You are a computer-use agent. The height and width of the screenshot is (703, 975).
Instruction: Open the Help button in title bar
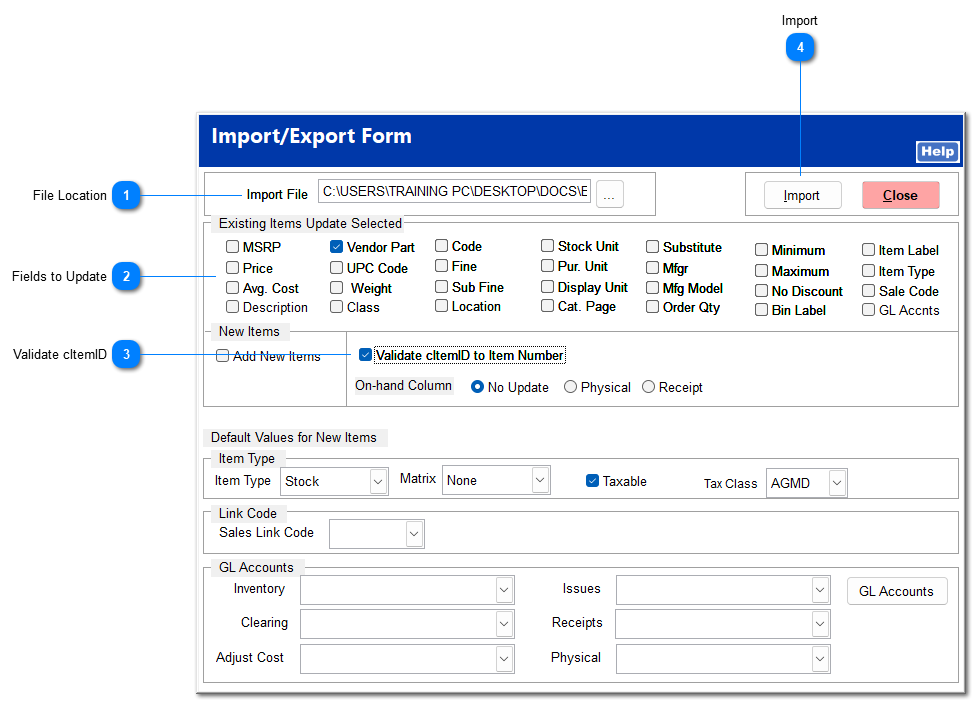pos(937,152)
